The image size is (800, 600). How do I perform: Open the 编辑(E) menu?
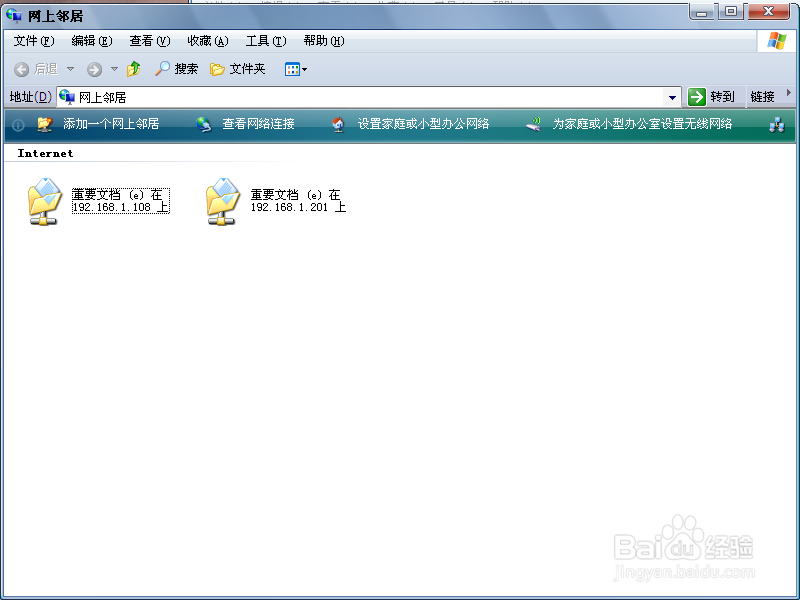tap(92, 41)
